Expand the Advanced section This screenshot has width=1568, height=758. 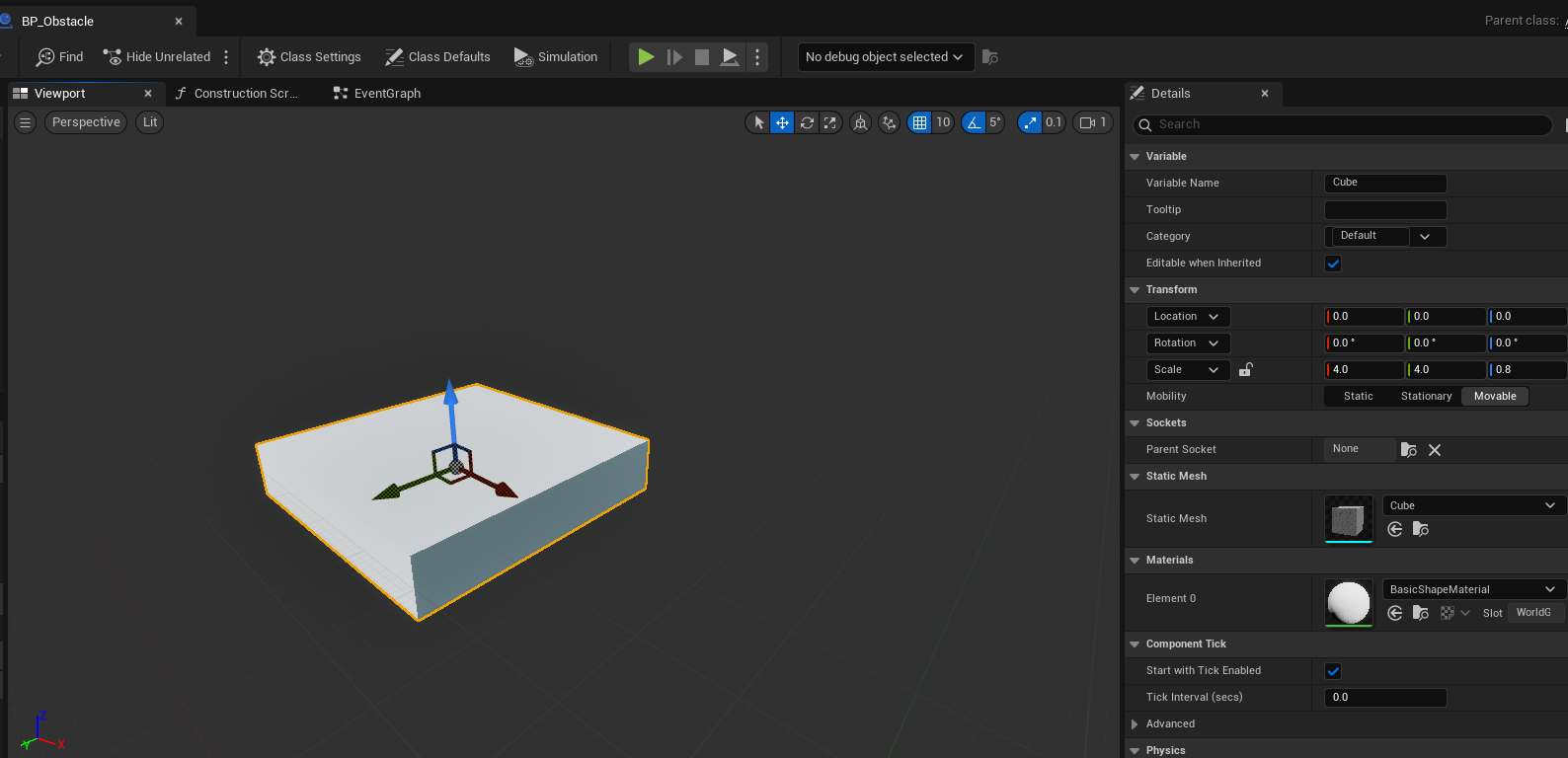pyautogui.click(x=1135, y=724)
